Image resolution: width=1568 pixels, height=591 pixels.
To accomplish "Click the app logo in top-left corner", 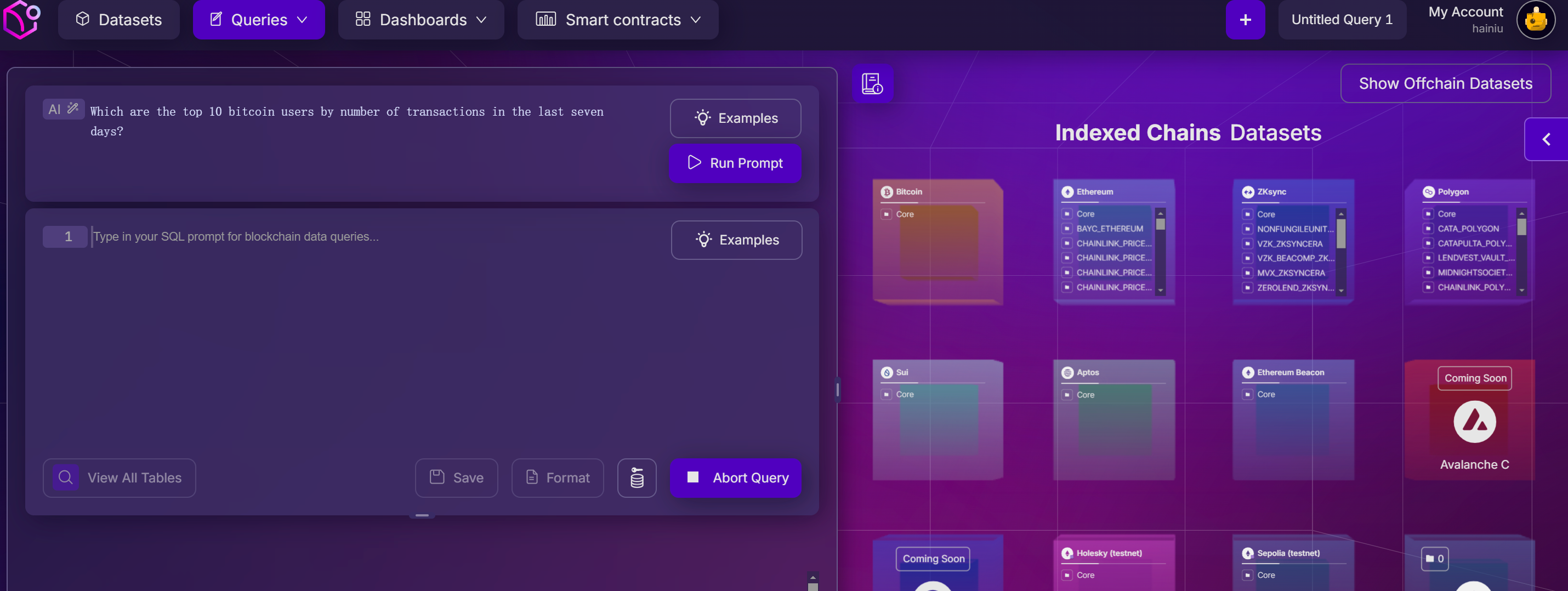I will click(22, 19).
